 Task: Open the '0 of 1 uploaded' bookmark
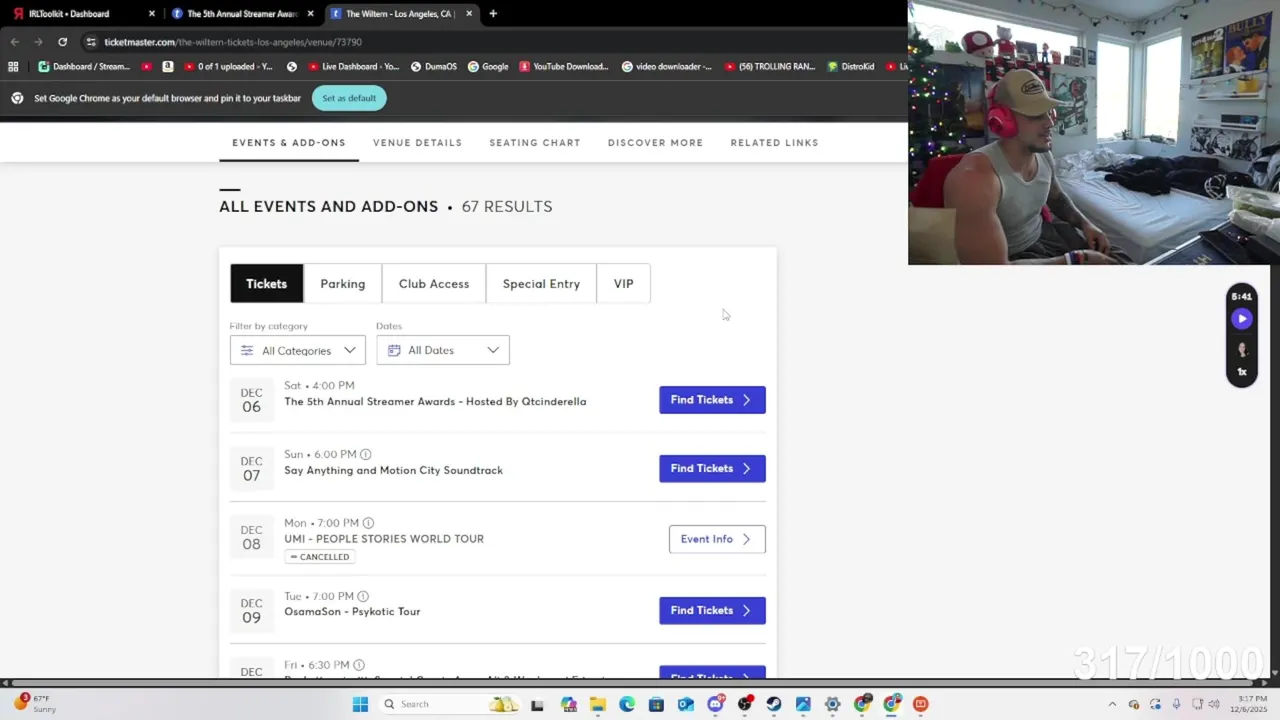[x=228, y=67]
